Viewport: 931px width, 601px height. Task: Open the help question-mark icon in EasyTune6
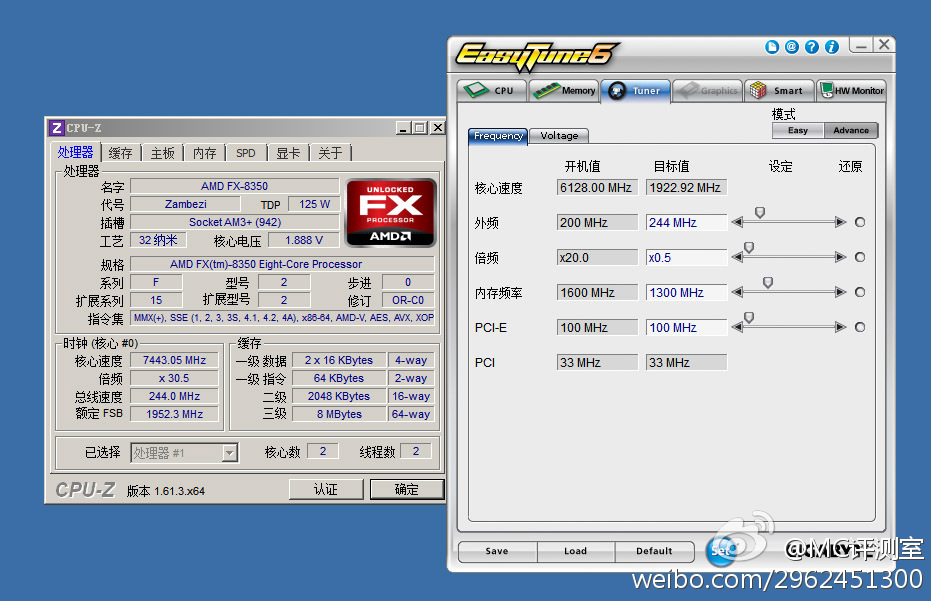tap(812, 47)
